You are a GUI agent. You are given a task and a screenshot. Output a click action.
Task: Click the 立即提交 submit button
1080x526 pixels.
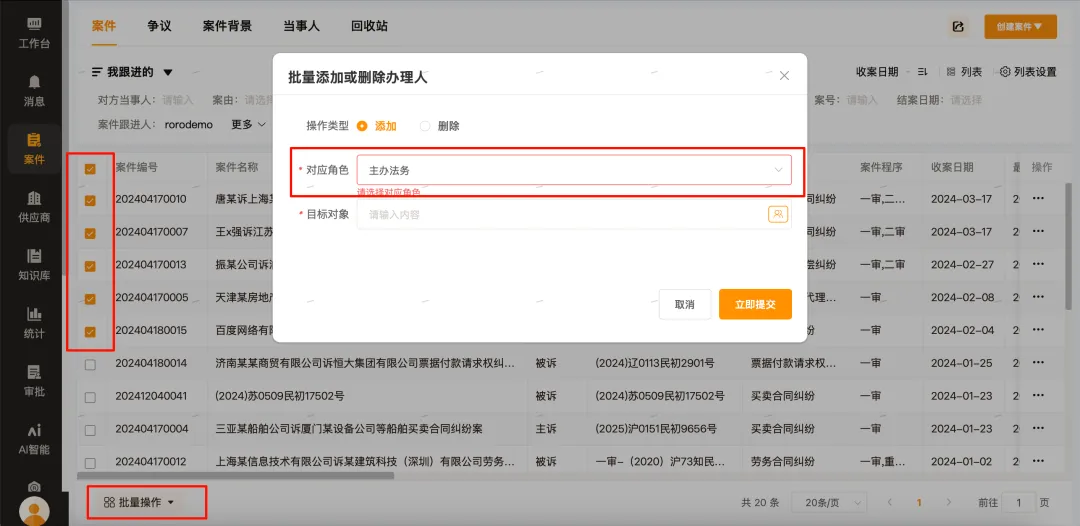click(x=755, y=304)
